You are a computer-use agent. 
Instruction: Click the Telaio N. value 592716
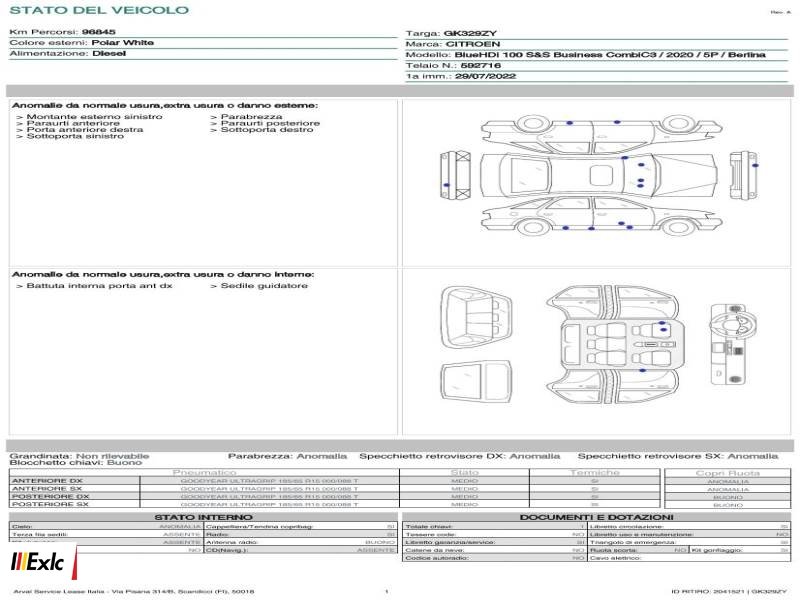tap(481, 65)
